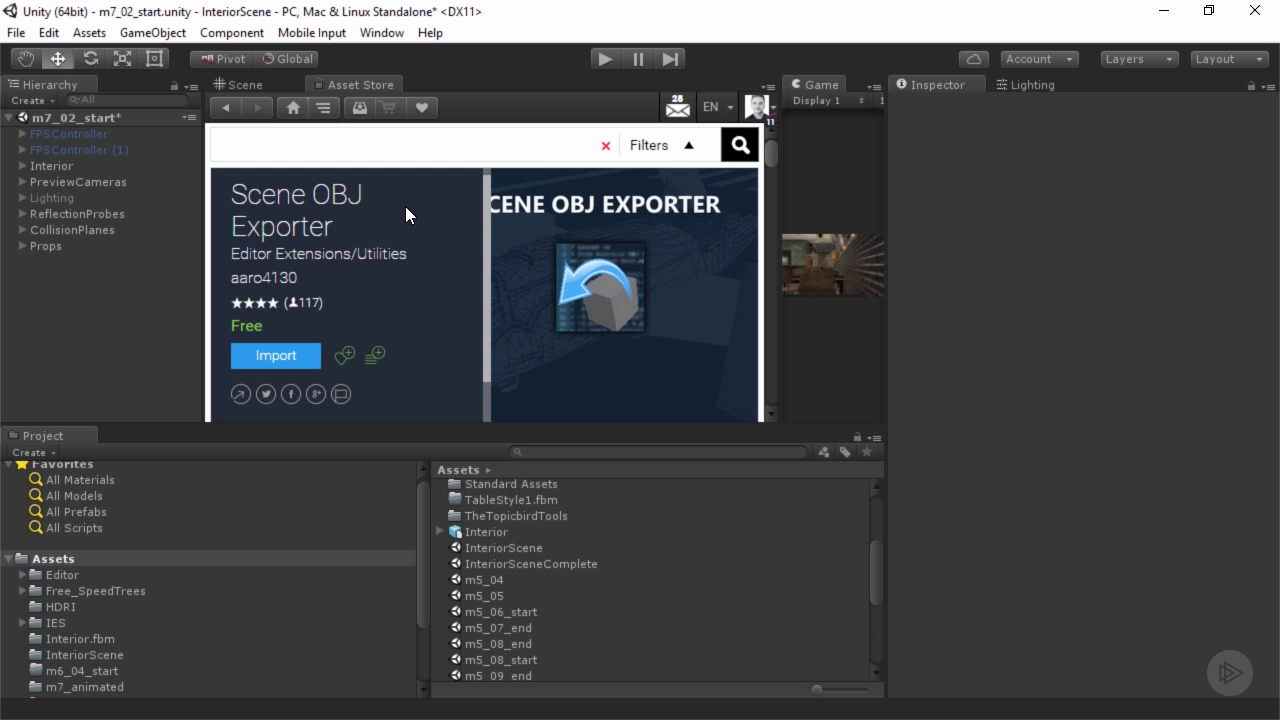
Task: Open the Project Create dropdown
Action: (x=32, y=453)
